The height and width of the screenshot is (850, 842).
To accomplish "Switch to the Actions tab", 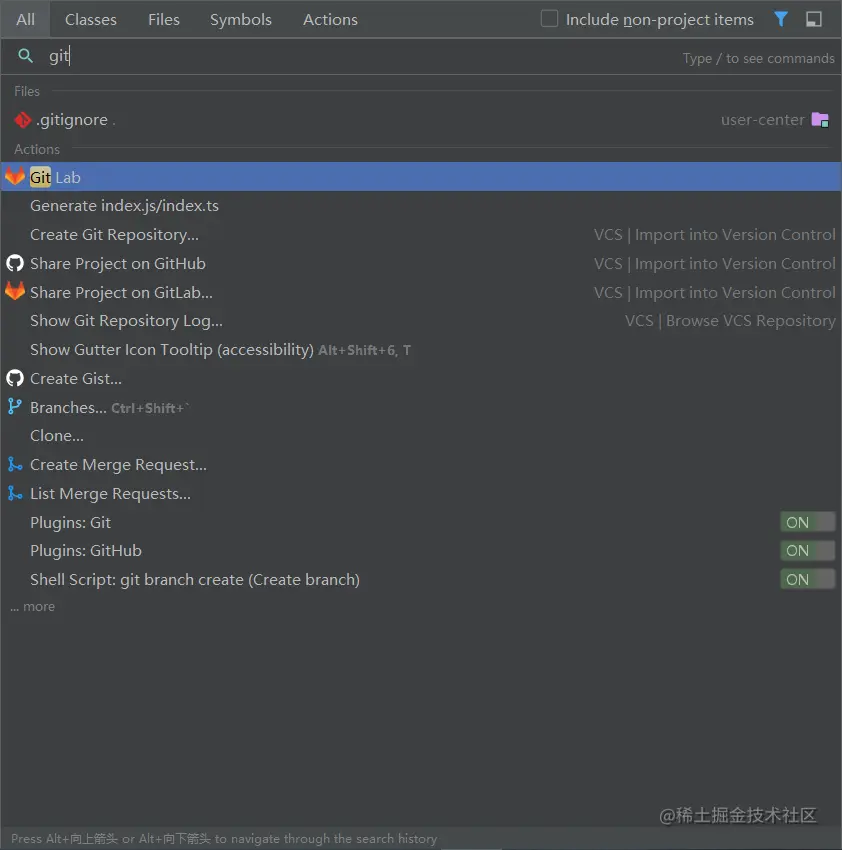I will (330, 20).
